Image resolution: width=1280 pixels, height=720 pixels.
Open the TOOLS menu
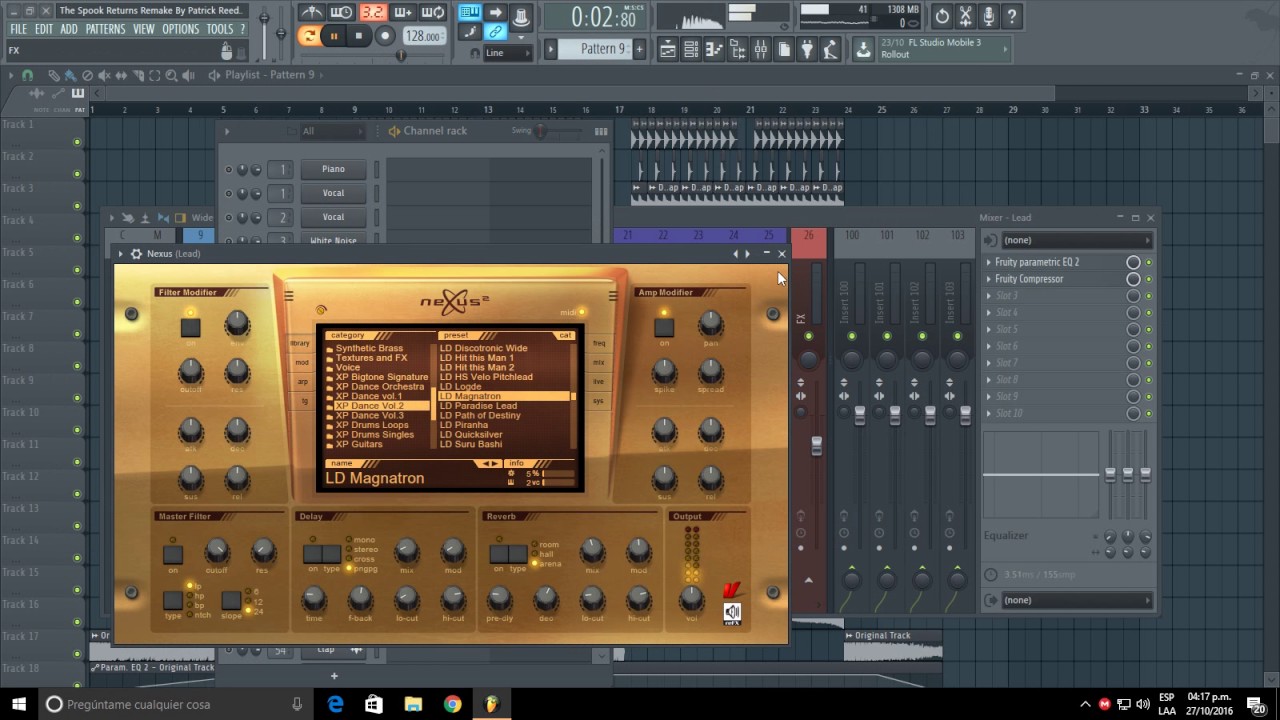pyautogui.click(x=219, y=29)
